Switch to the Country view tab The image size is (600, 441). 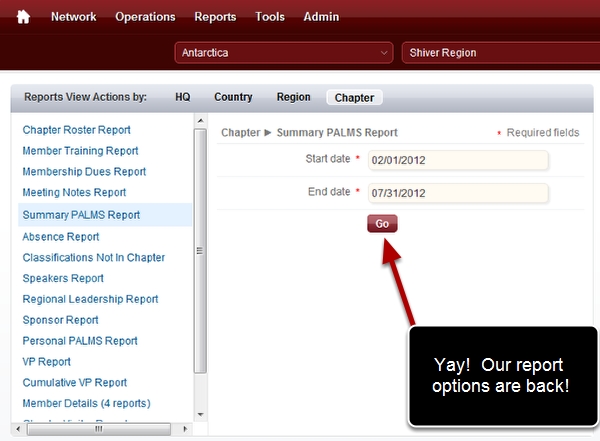tap(233, 97)
